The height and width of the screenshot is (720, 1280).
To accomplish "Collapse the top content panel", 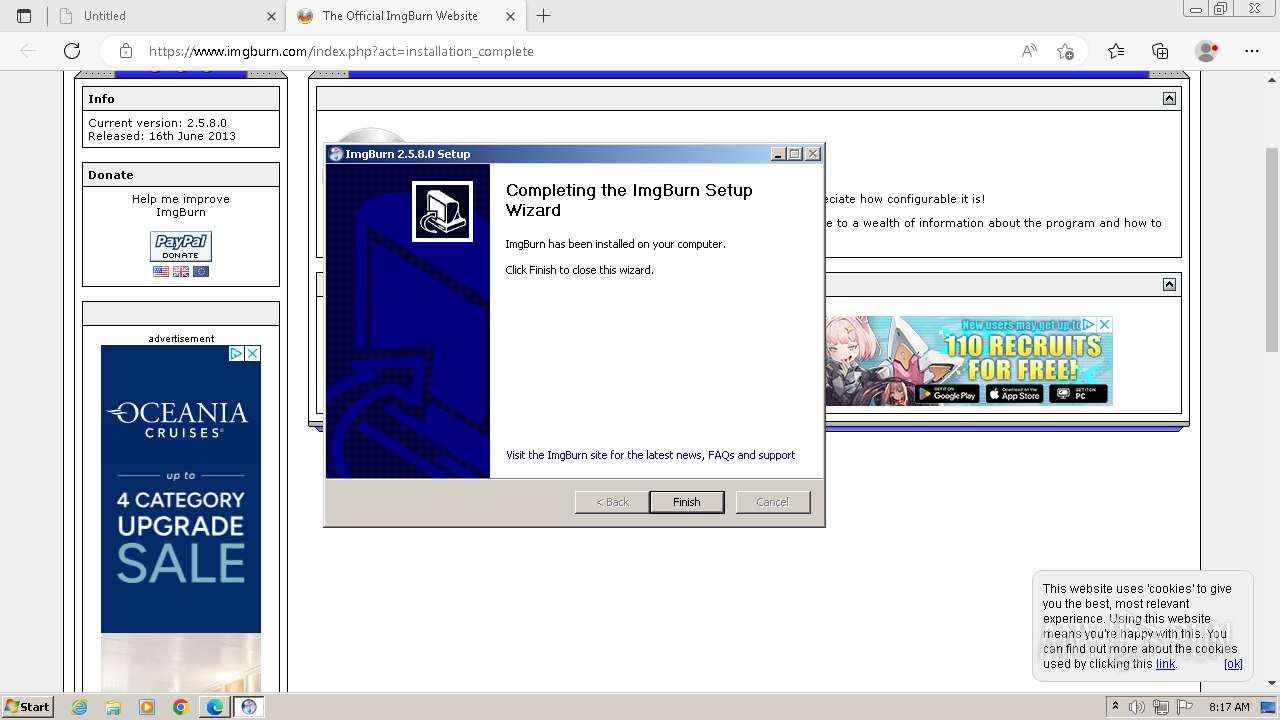I will click(1169, 98).
